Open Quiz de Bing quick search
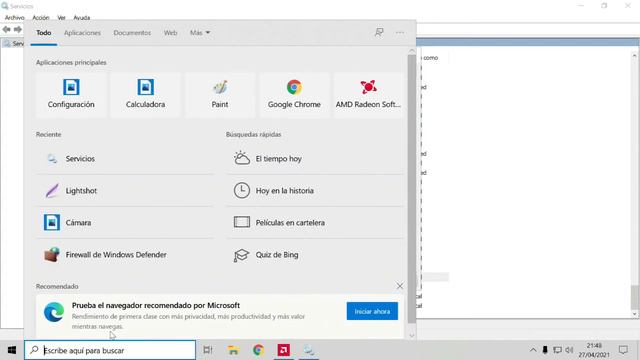Viewport: 640px width, 360px height. 315,255
